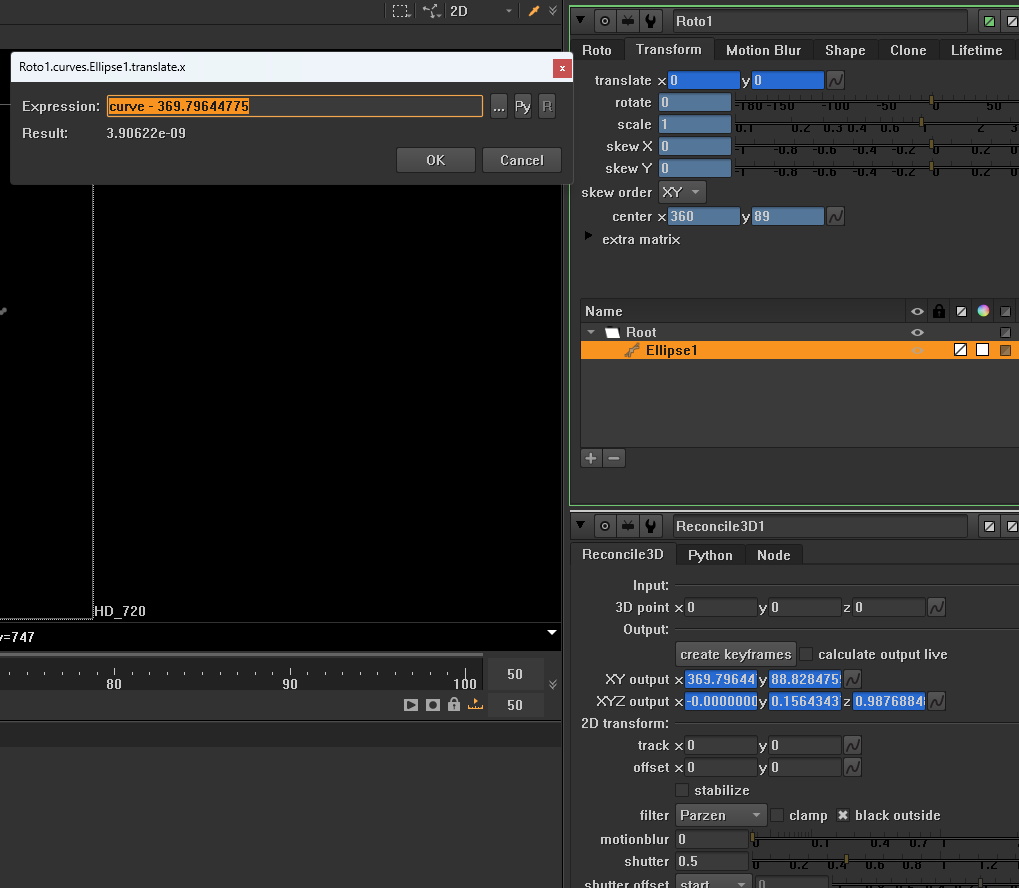Screen dimensions: 1019x888
Task: Expand the extra matrix section
Action: (x=588, y=236)
